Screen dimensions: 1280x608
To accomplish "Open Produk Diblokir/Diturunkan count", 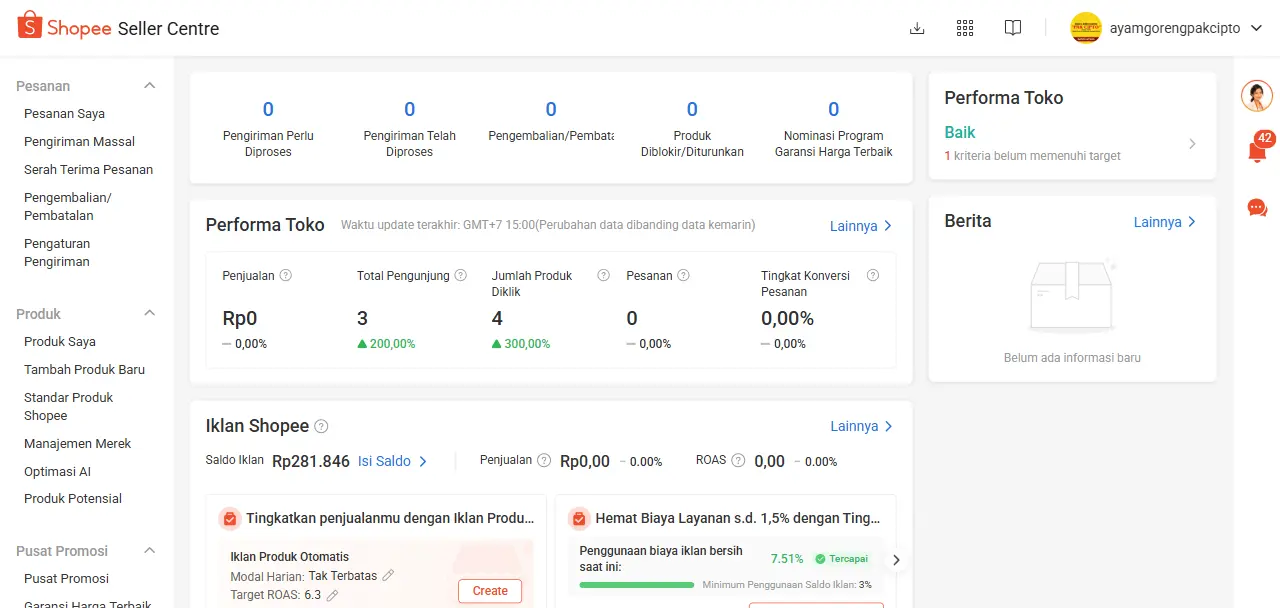I will point(692,128).
